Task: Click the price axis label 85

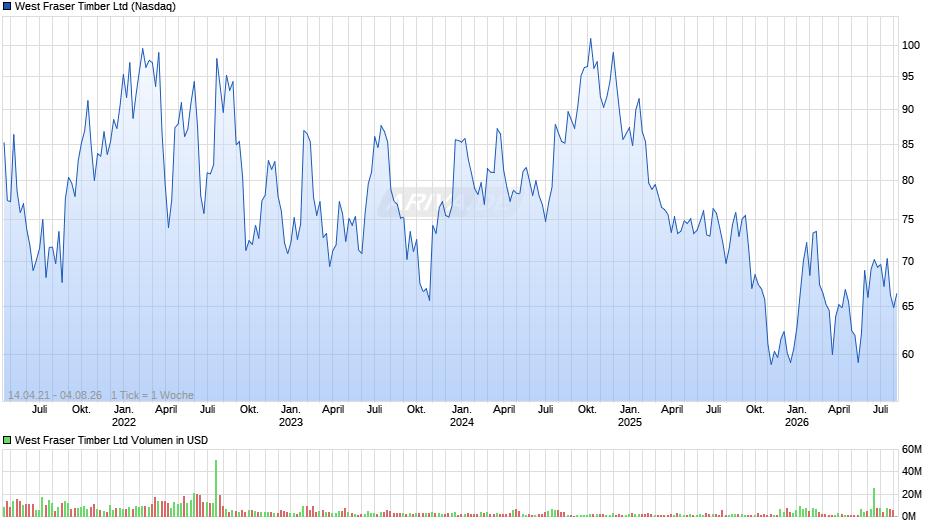Action: (x=908, y=145)
